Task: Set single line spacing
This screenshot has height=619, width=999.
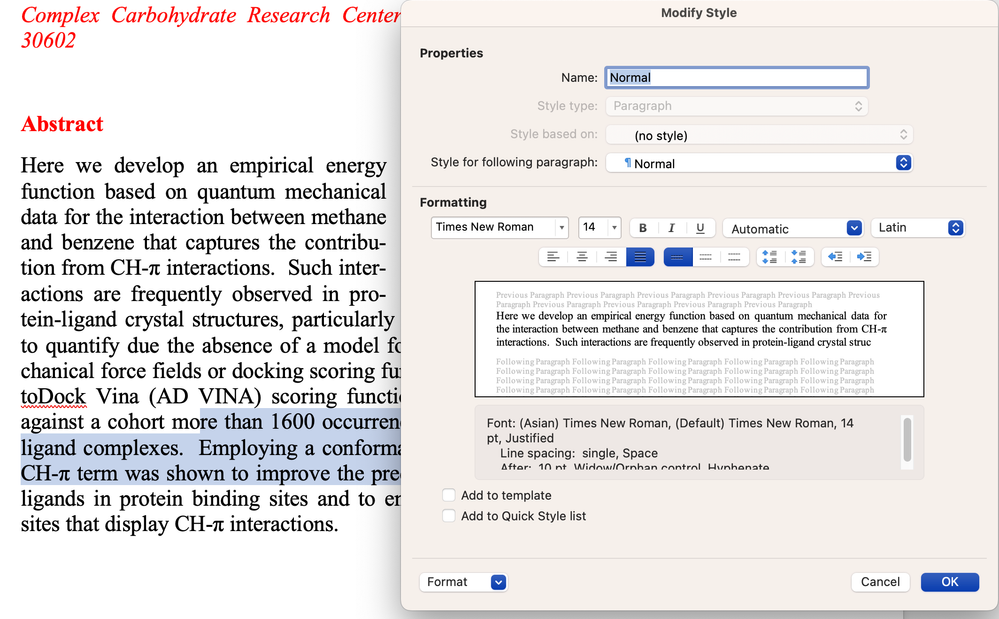Action: click(x=679, y=257)
